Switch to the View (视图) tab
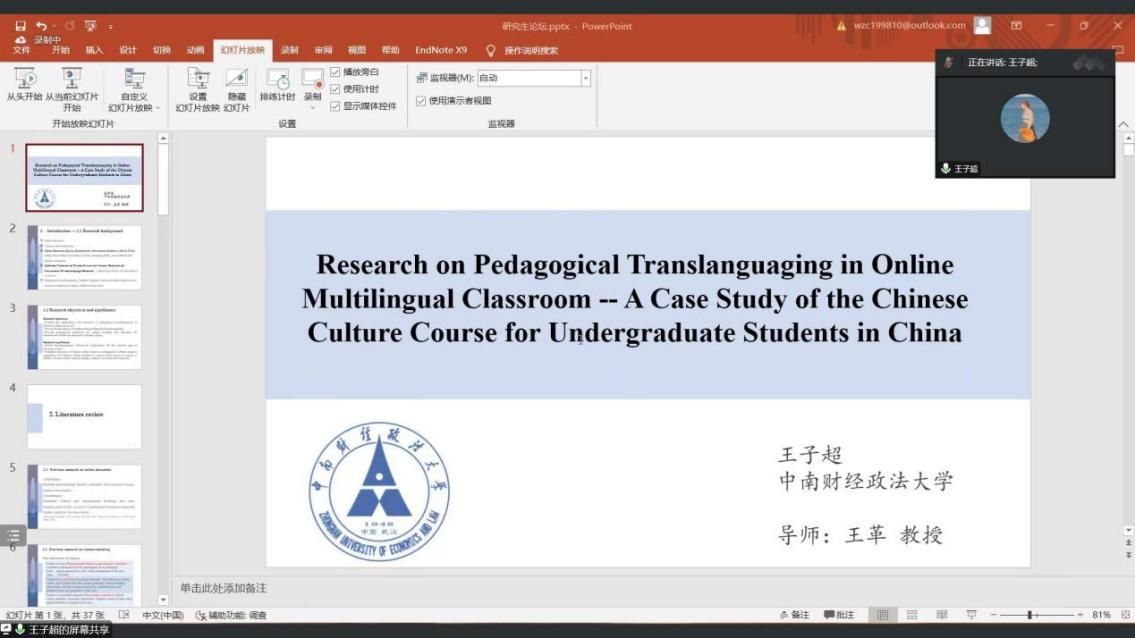The height and width of the screenshot is (638, 1135). pyautogui.click(x=357, y=50)
